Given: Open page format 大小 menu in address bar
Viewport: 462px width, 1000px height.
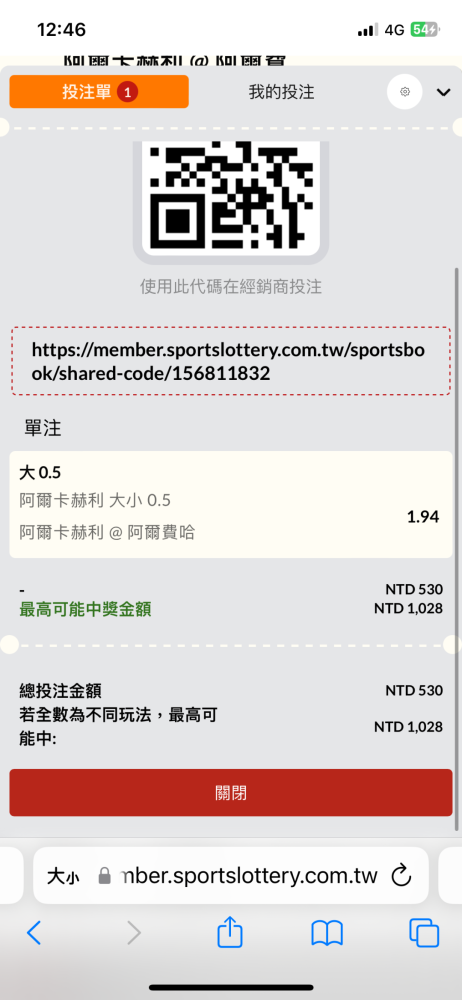Looking at the screenshot, I should pyautogui.click(x=63, y=877).
